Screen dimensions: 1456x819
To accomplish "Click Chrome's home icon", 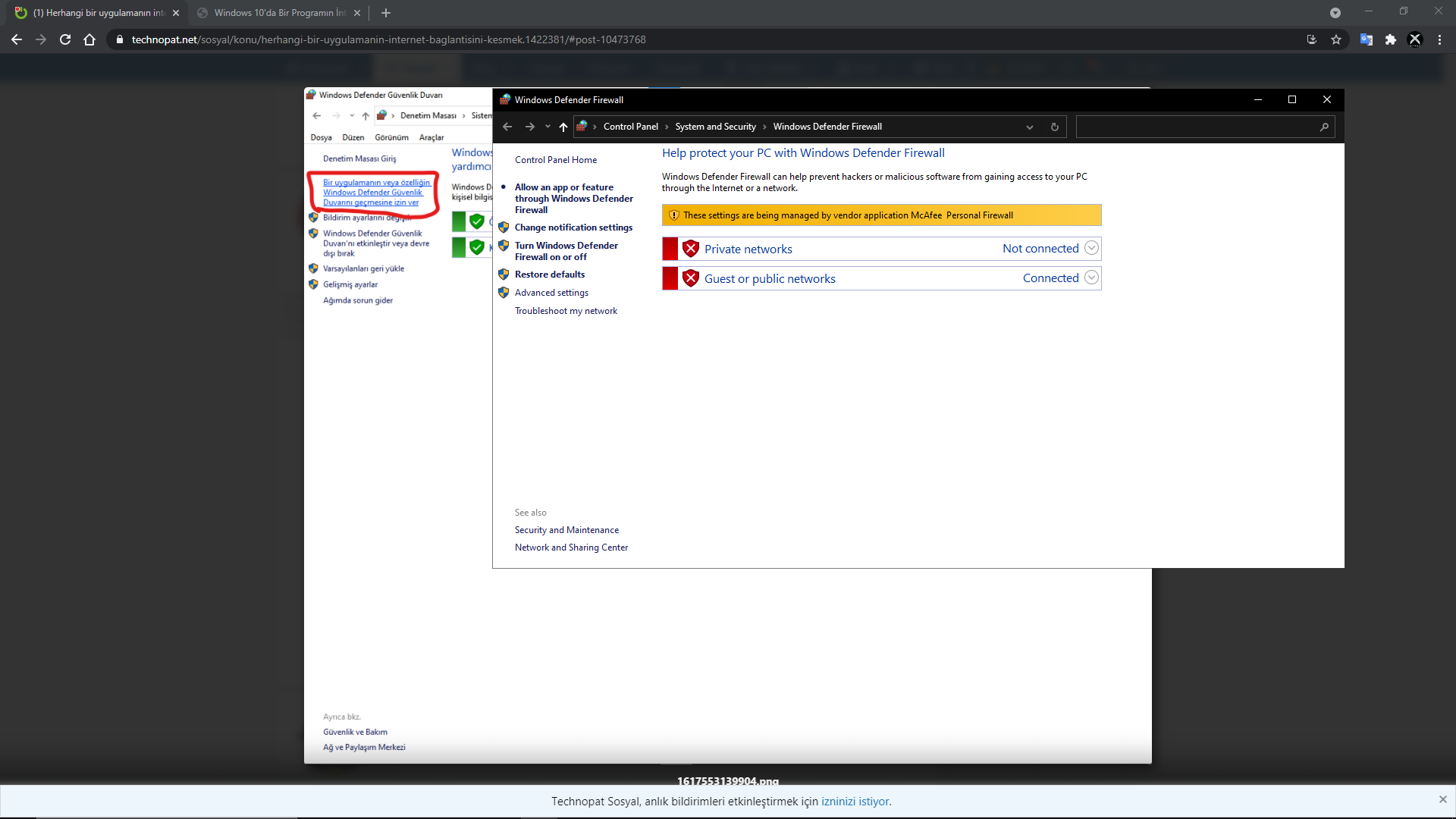I will pos(89,39).
